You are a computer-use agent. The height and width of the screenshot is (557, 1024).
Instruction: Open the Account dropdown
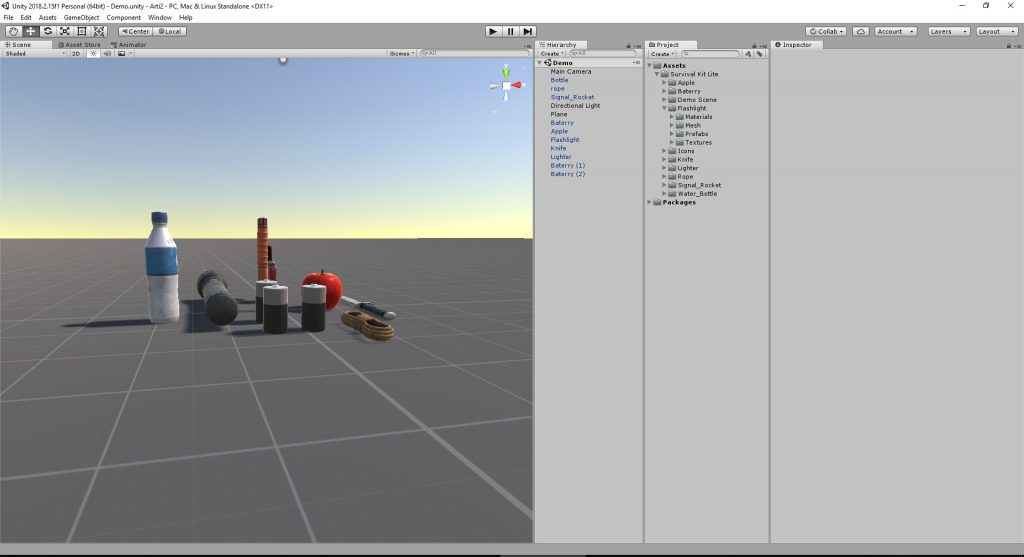click(x=895, y=31)
